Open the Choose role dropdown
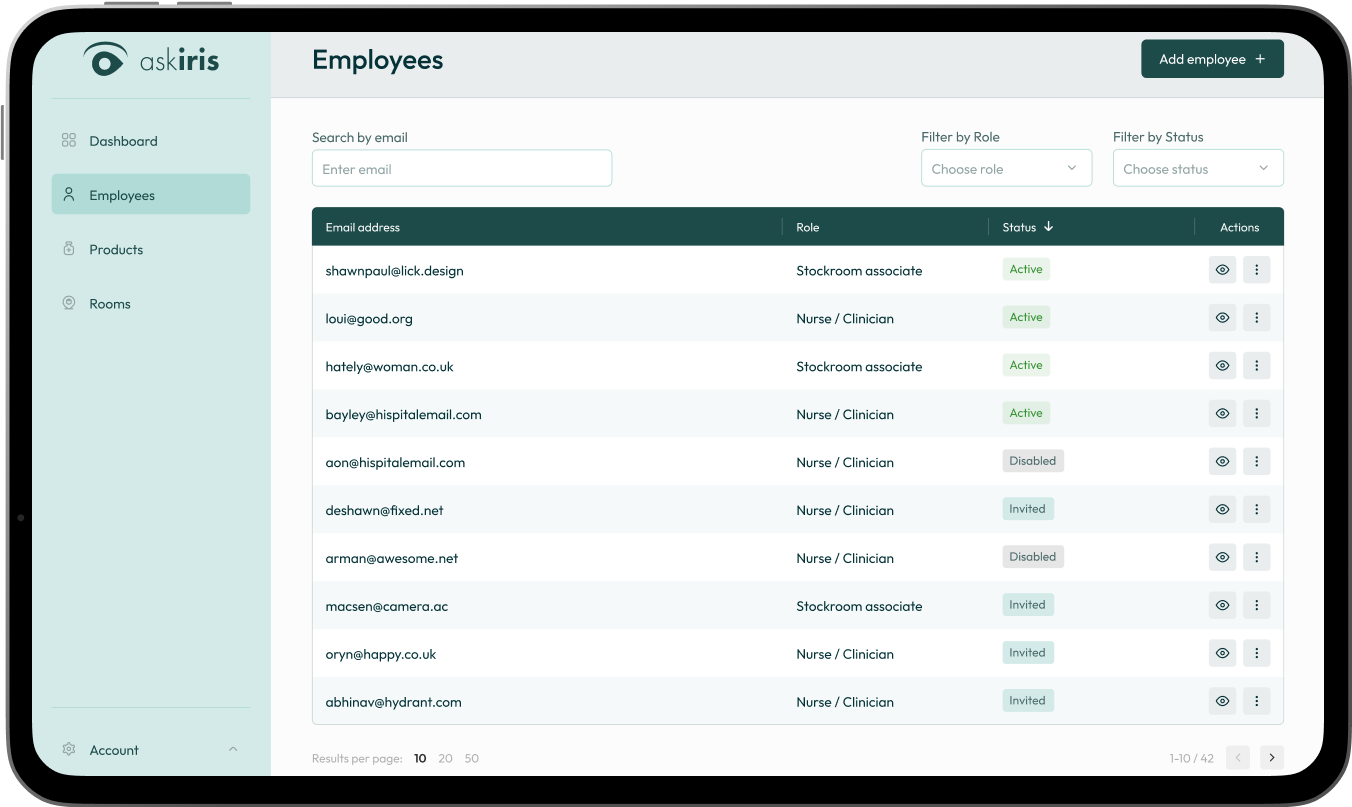Image resolution: width=1352 pixels, height=807 pixels. click(x=1005, y=169)
